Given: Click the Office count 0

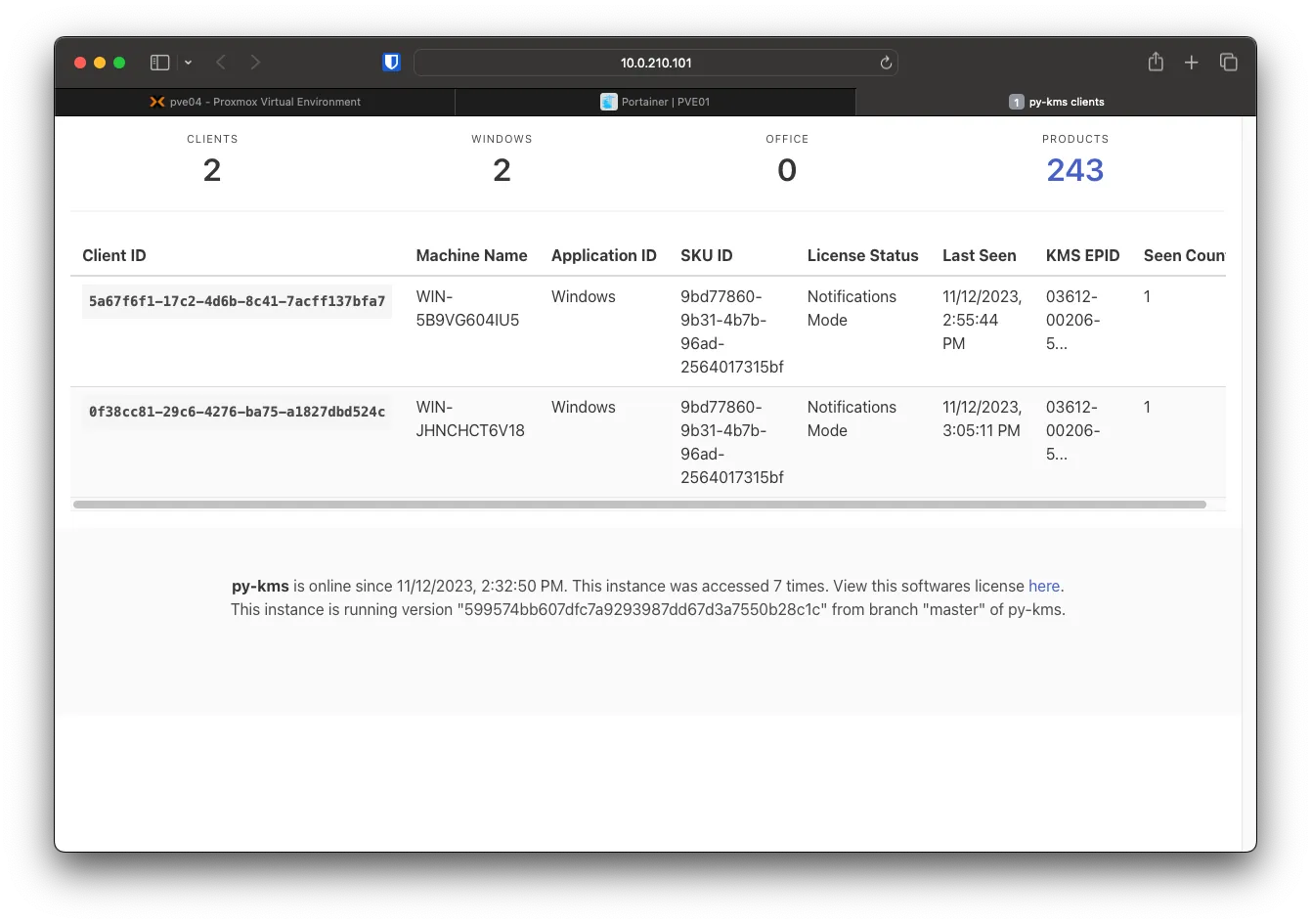Looking at the screenshot, I should click(787, 170).
